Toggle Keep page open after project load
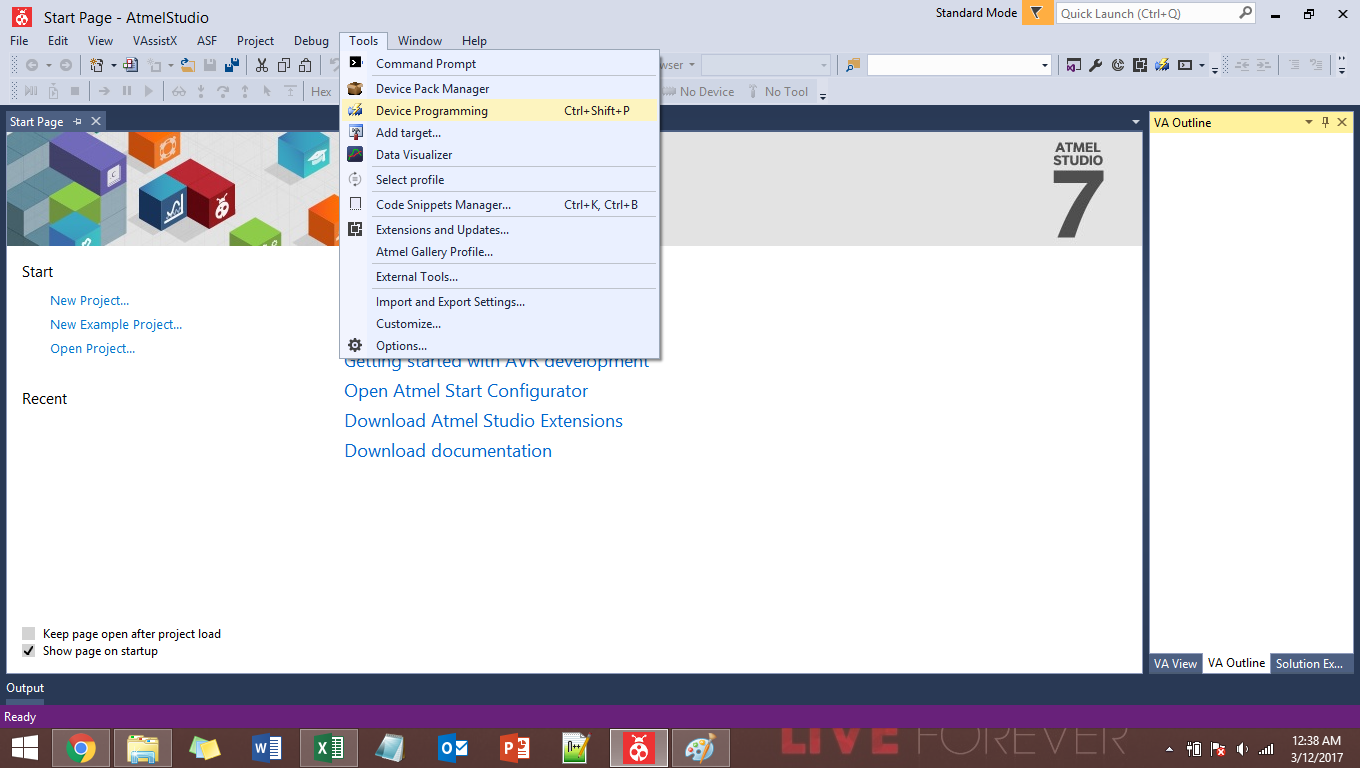The width and height of the screenshot is (1360, 768). coord(28,633)
